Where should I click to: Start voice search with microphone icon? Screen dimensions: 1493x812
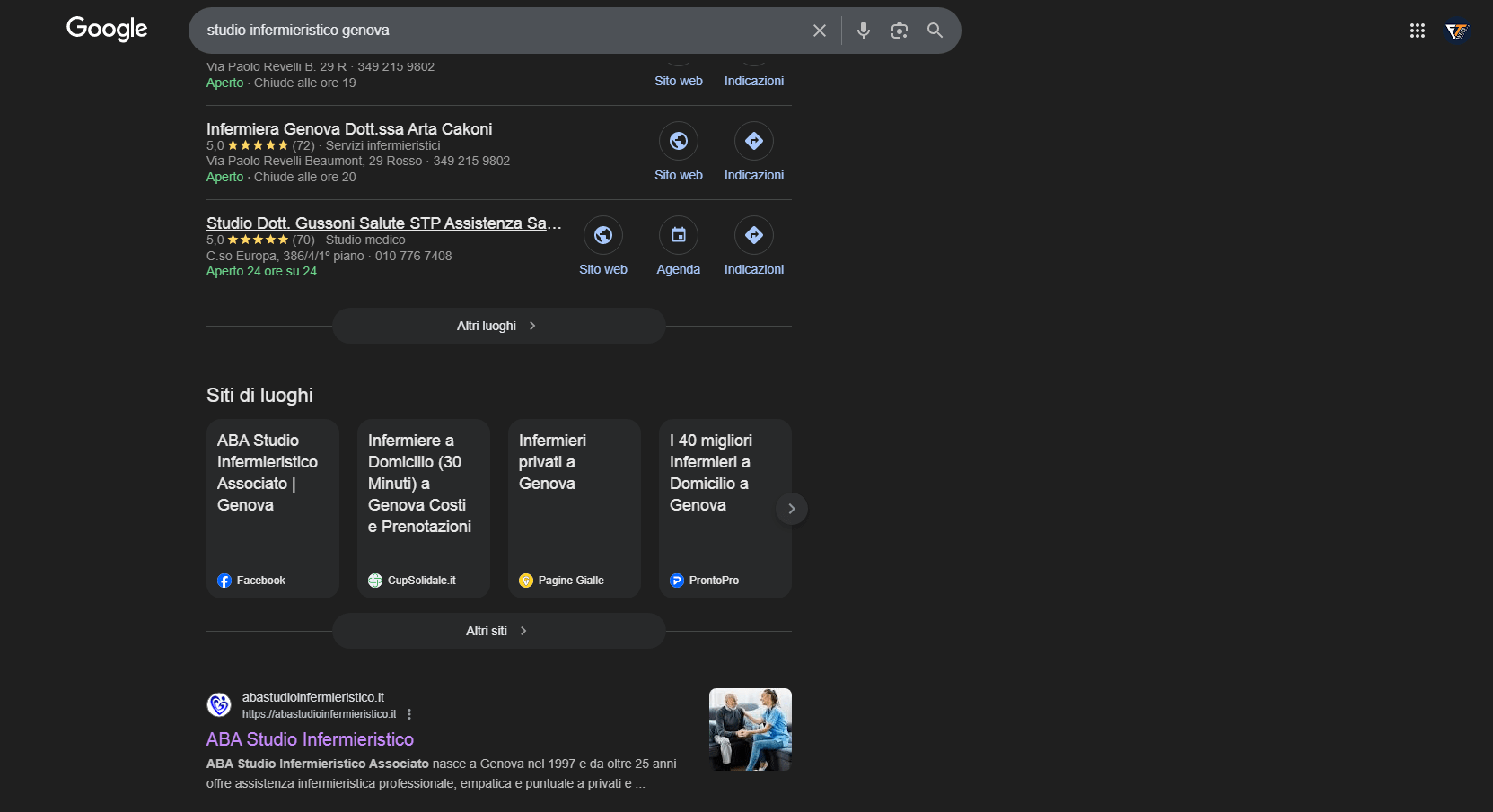point(863,31)
